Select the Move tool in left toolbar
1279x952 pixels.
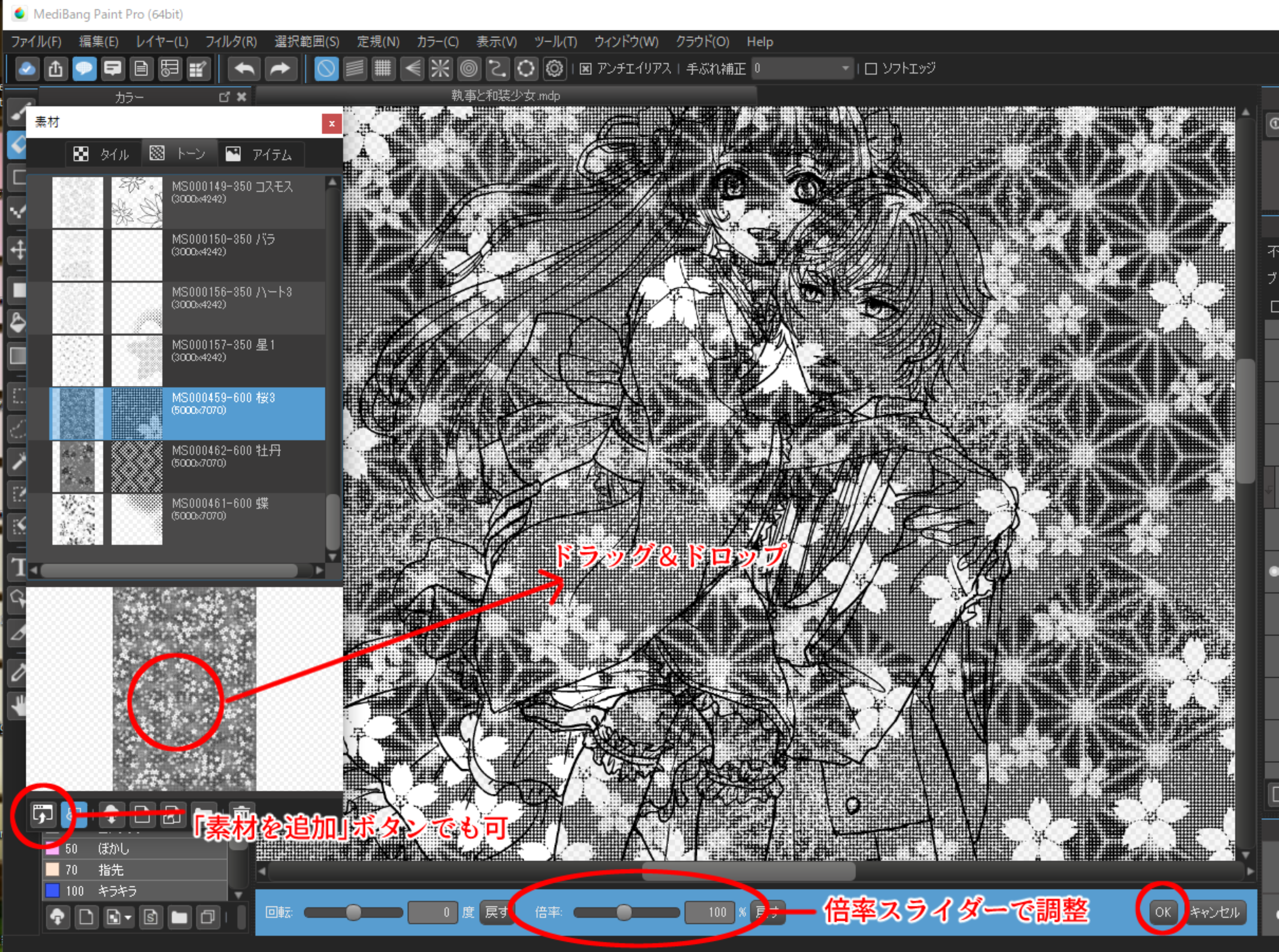click(x=18, y=250)
